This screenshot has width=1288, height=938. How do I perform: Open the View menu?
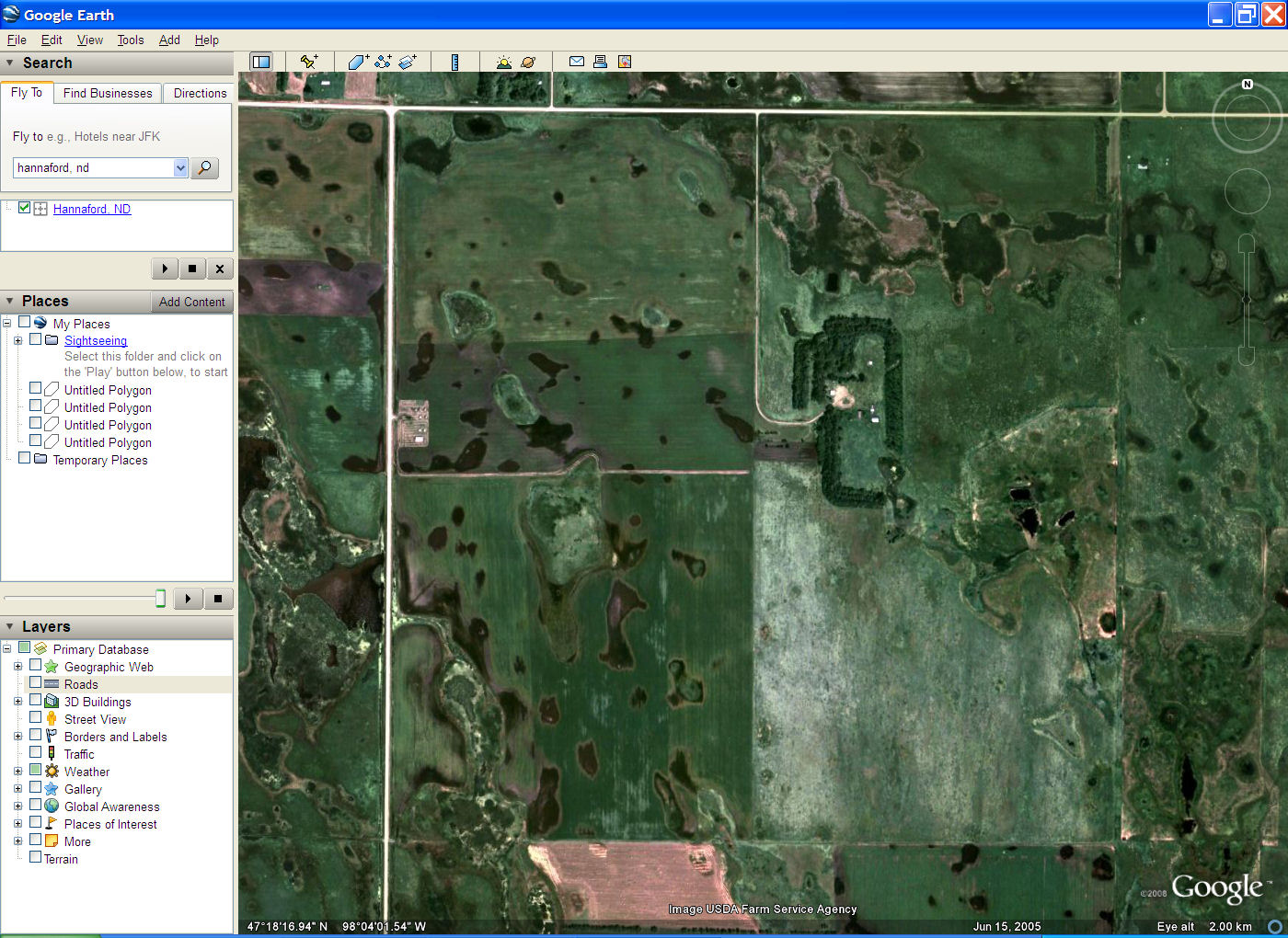[x=90, y=40]
